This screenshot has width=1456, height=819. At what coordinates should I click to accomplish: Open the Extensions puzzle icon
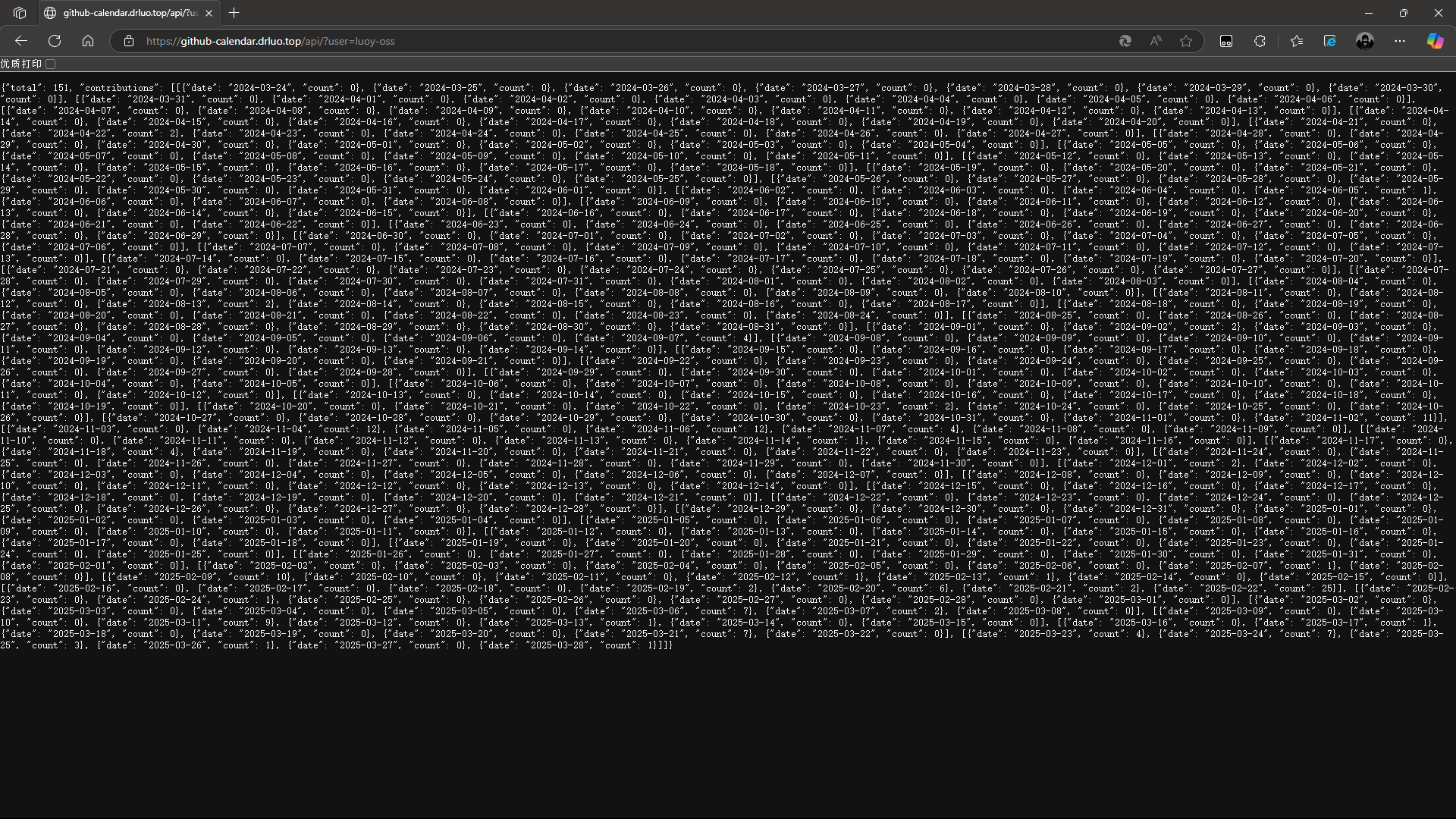[1260, 41]
